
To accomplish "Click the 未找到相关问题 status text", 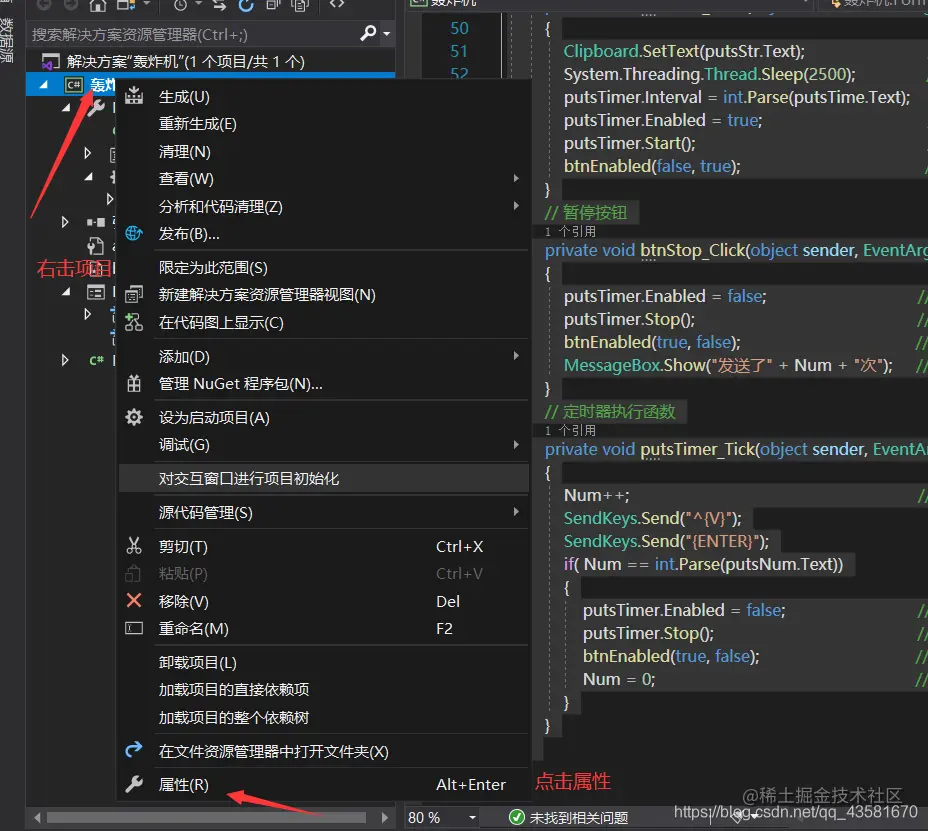I will click(x=579, y=818).
